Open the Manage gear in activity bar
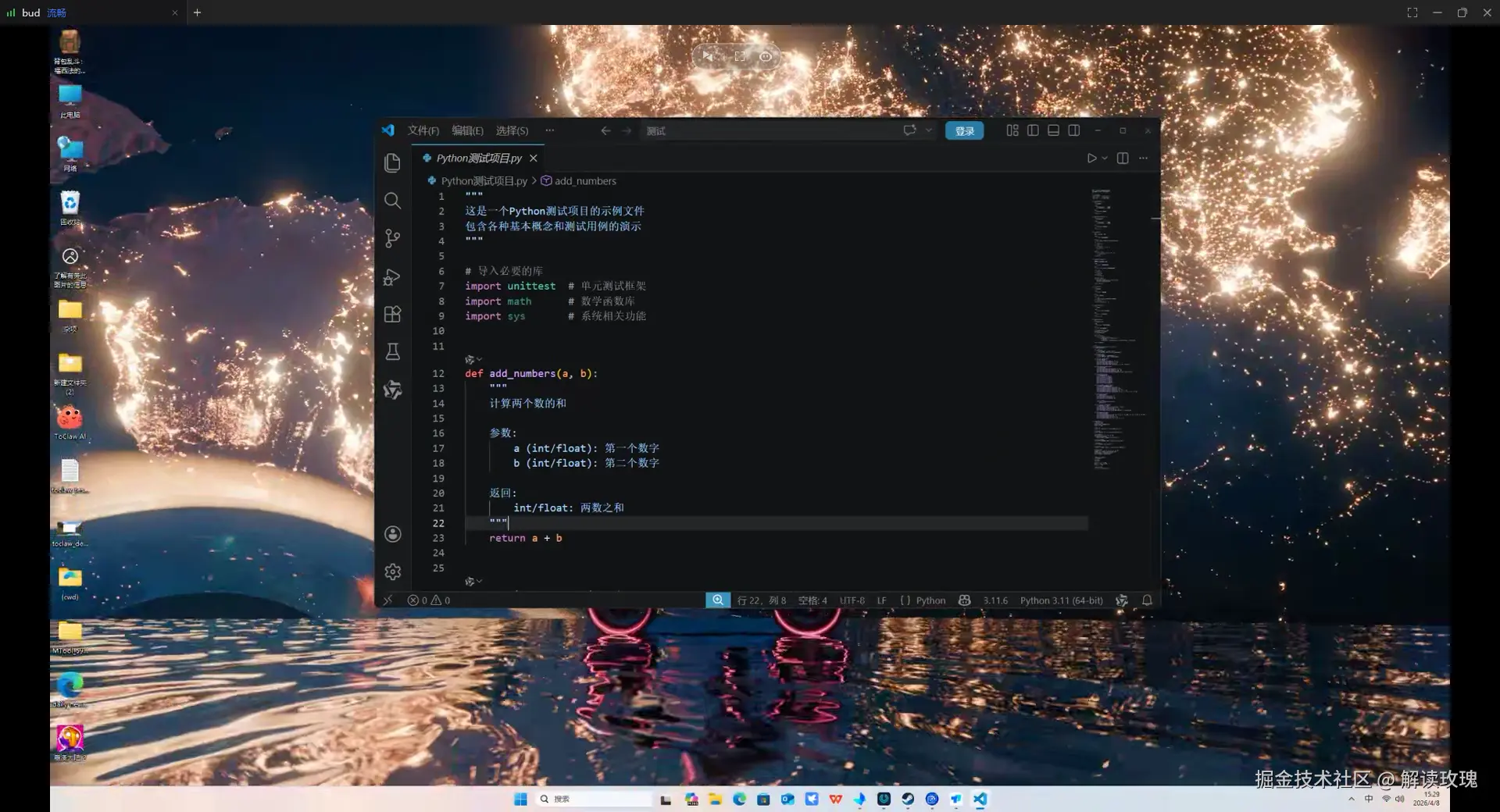Image resolution: width=1500 pixels, height=812 pixels. (392, 572)
